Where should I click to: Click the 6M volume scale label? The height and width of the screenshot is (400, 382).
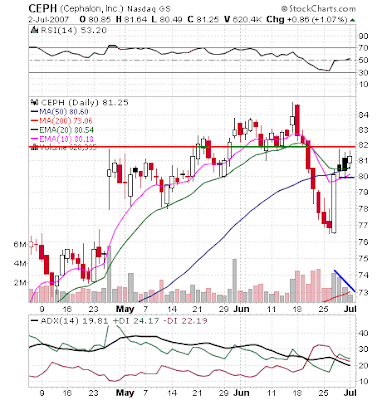point(20,244)
